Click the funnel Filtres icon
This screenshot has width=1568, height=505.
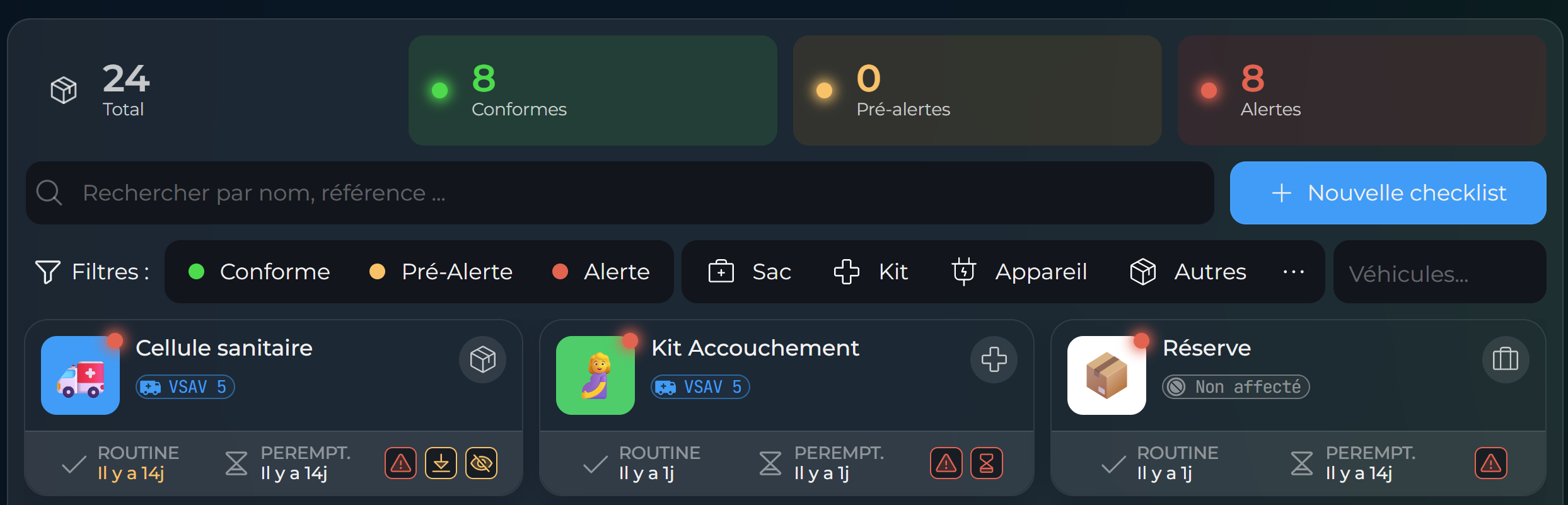[x=48, y=272]
